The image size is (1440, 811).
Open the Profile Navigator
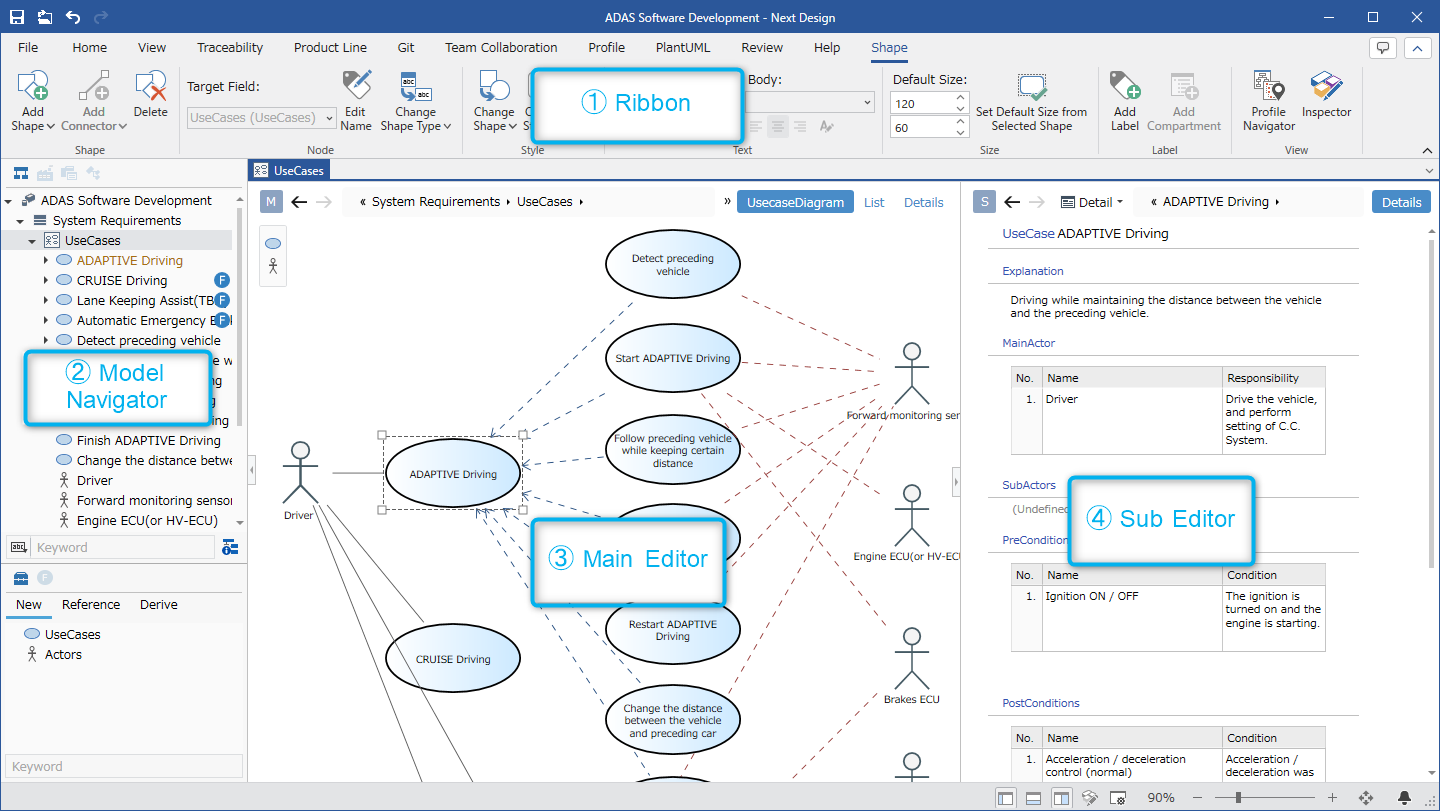tap(1269, 100)
